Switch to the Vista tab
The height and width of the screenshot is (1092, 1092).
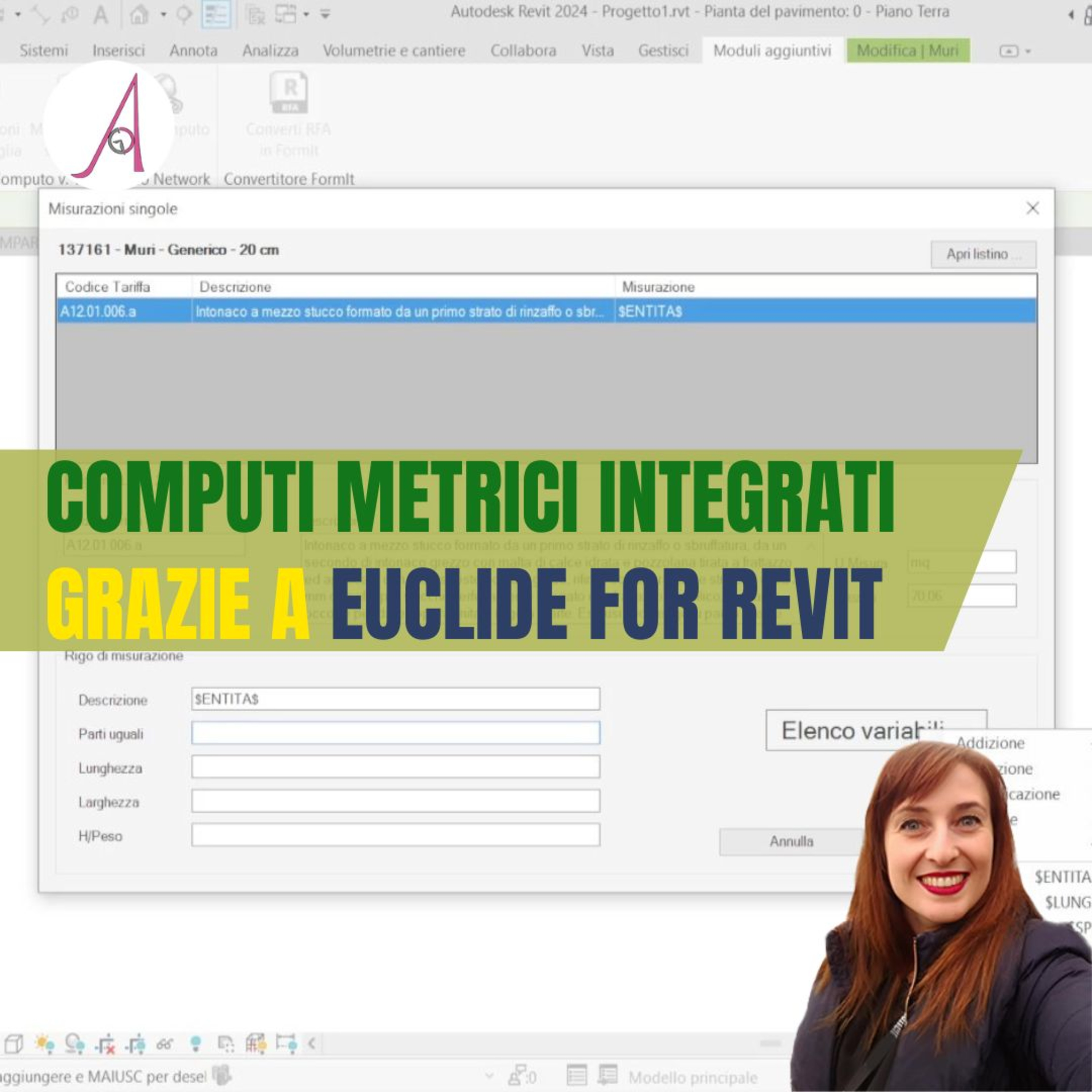[x=597, y=51]
